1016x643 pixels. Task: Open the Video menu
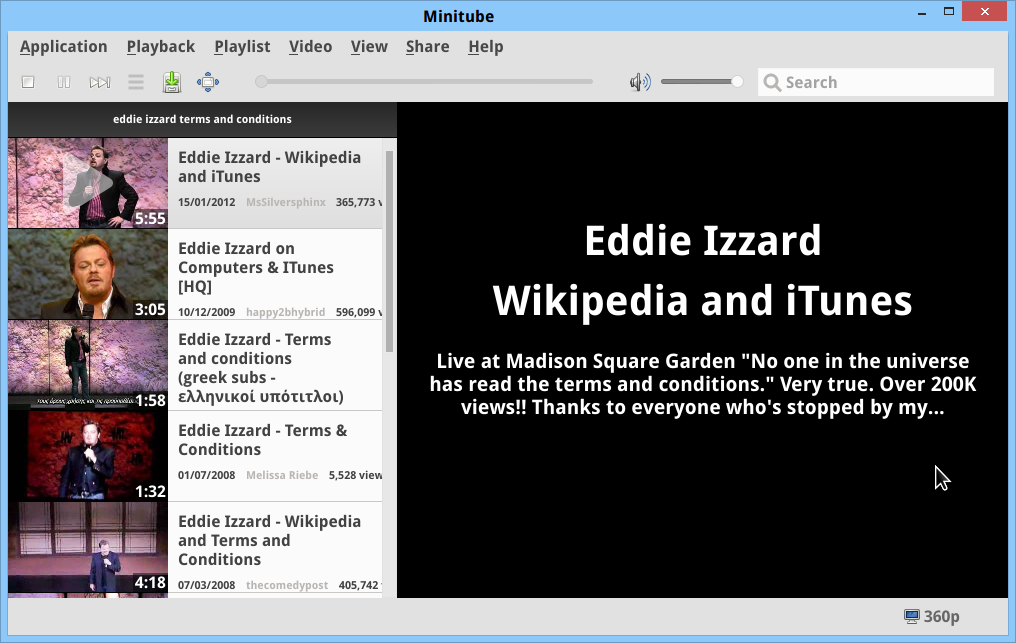pos(310,47)
